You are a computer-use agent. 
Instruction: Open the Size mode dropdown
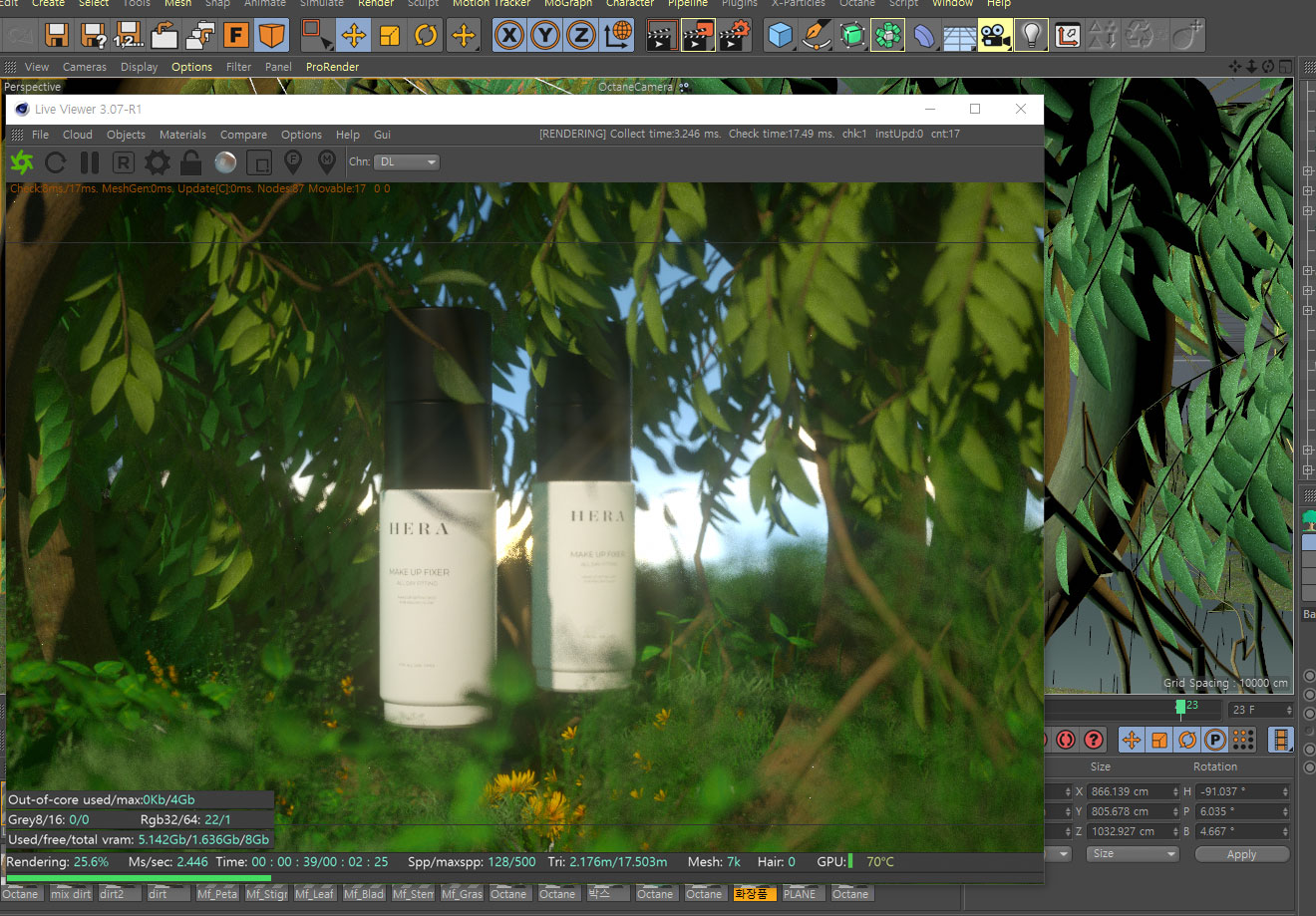[x=1134, y=854]
